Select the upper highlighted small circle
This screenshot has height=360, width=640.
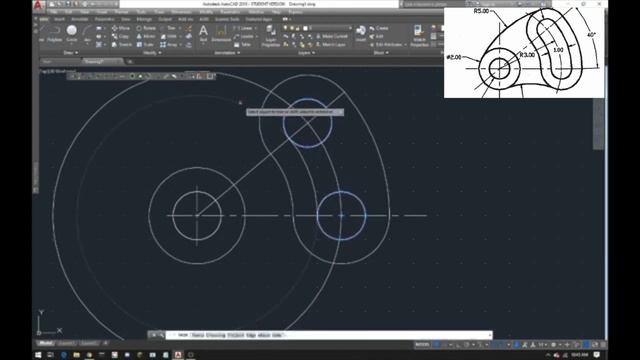click(307, 123)
